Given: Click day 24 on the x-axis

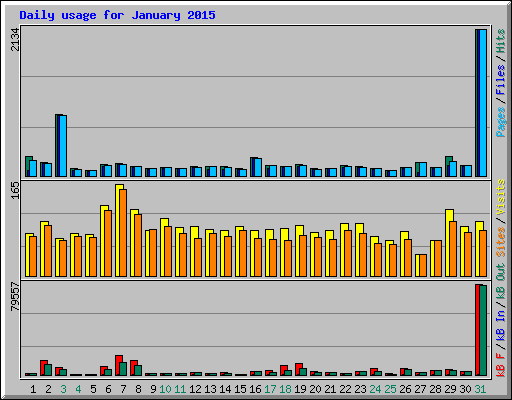Looking at the screenshot, I should click(375, 389).
